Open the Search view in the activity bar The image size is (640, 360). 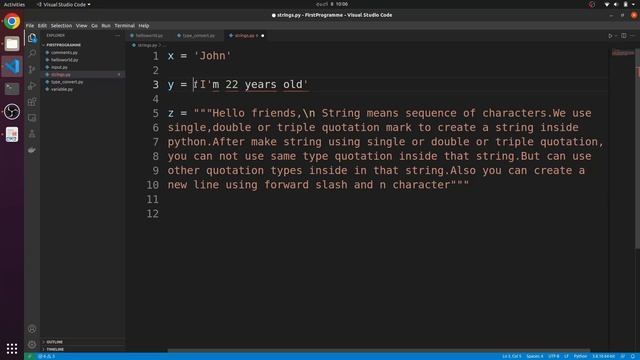pyautogui.click(x=32, y=53)
